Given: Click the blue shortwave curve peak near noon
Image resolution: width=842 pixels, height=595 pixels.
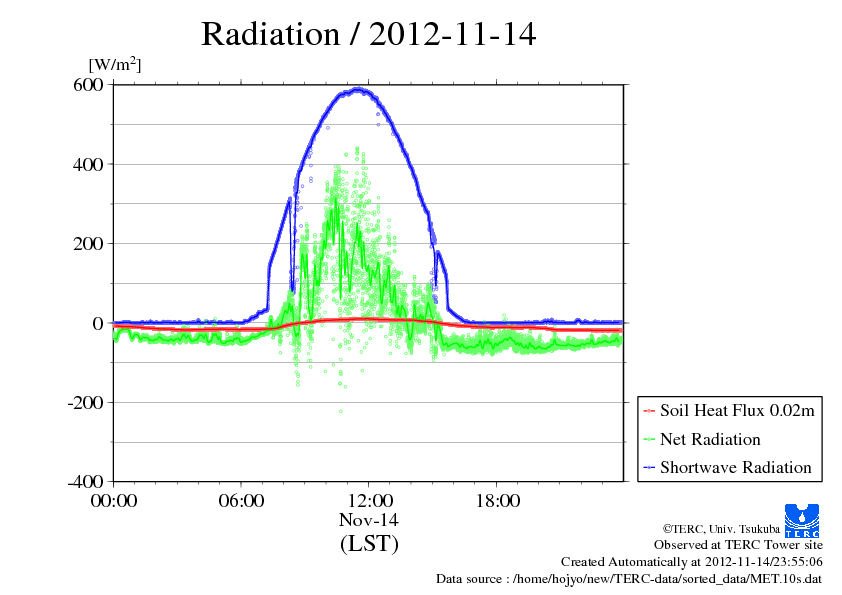Looking at the screenshot, I should tap(359, 90).
